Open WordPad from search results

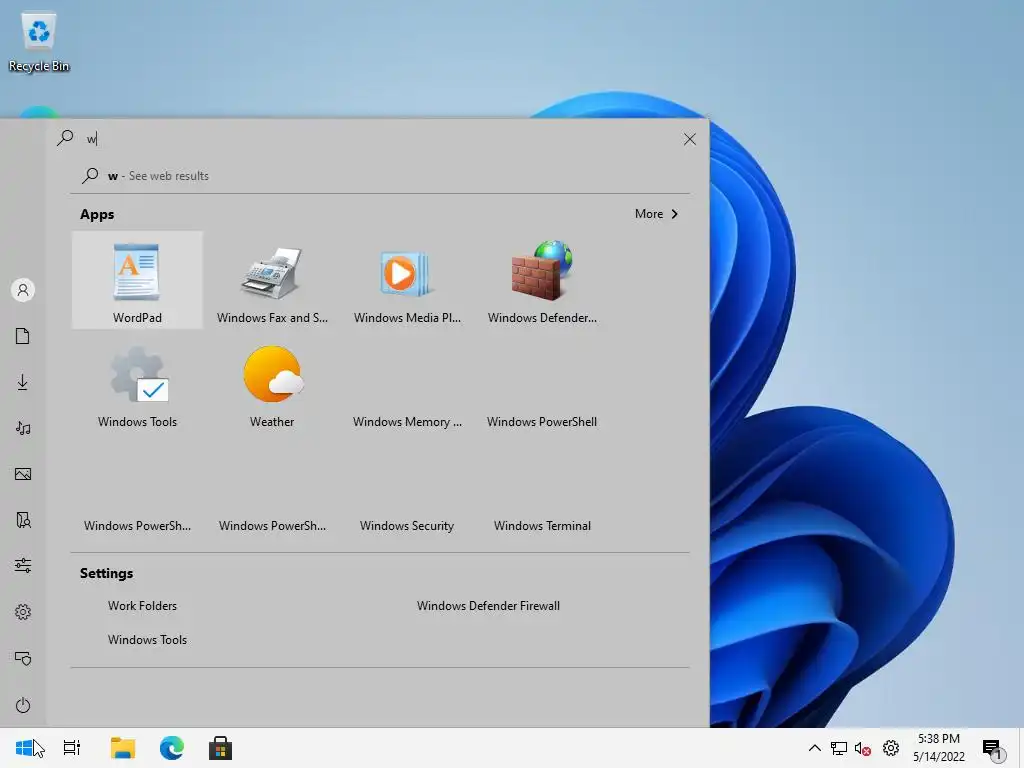pos(137,280)
